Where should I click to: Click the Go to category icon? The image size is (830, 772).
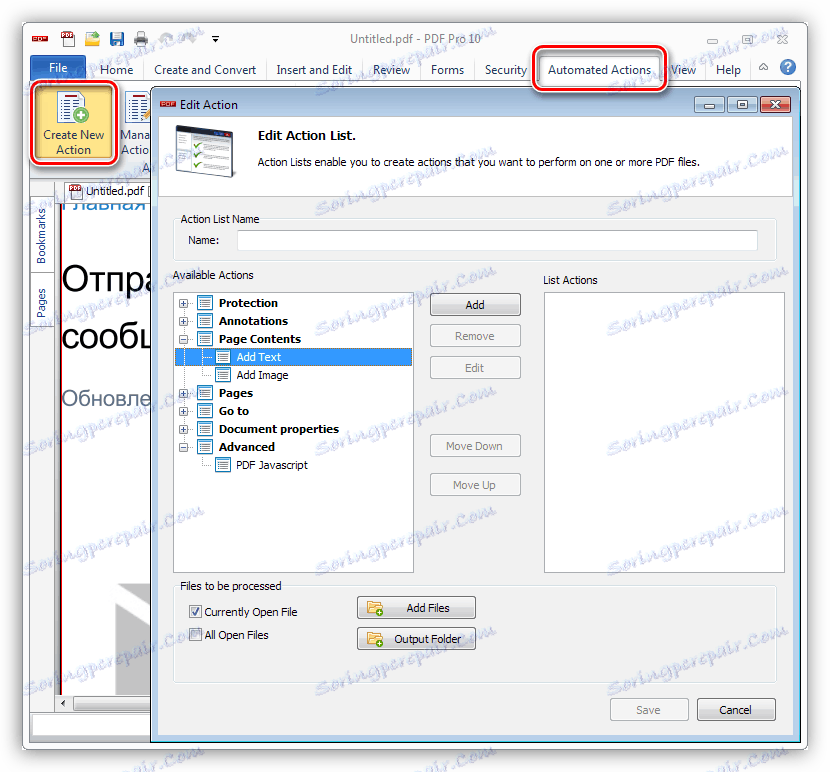click(x=205, y=411)
